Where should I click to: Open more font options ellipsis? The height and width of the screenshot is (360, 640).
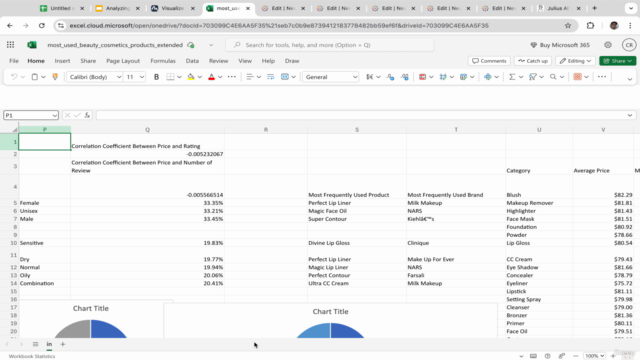[232, 77]
